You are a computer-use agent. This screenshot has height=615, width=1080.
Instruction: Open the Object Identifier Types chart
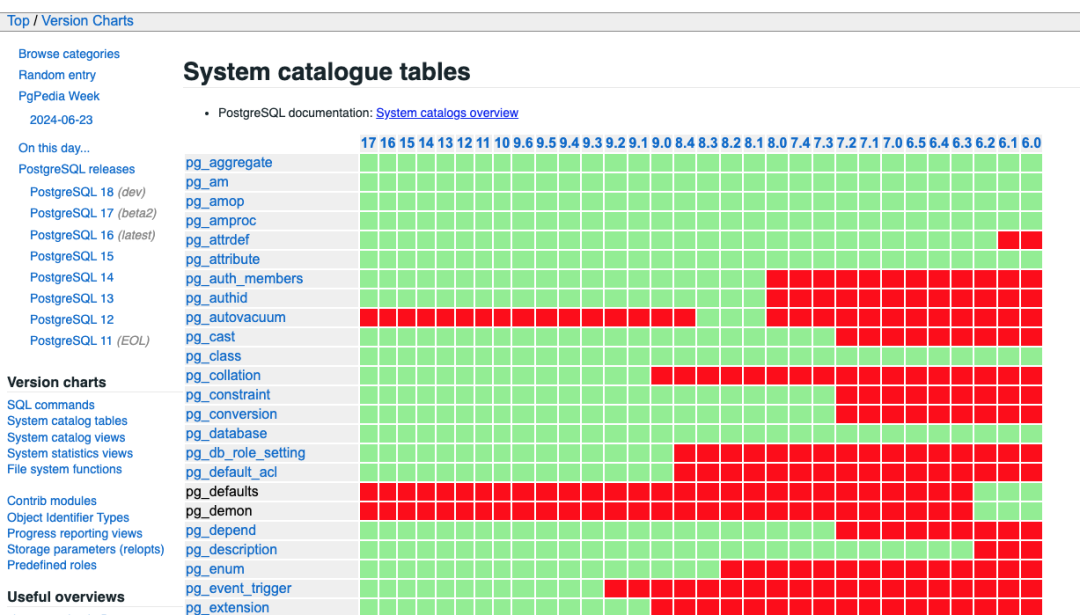(x=68, y=517)
